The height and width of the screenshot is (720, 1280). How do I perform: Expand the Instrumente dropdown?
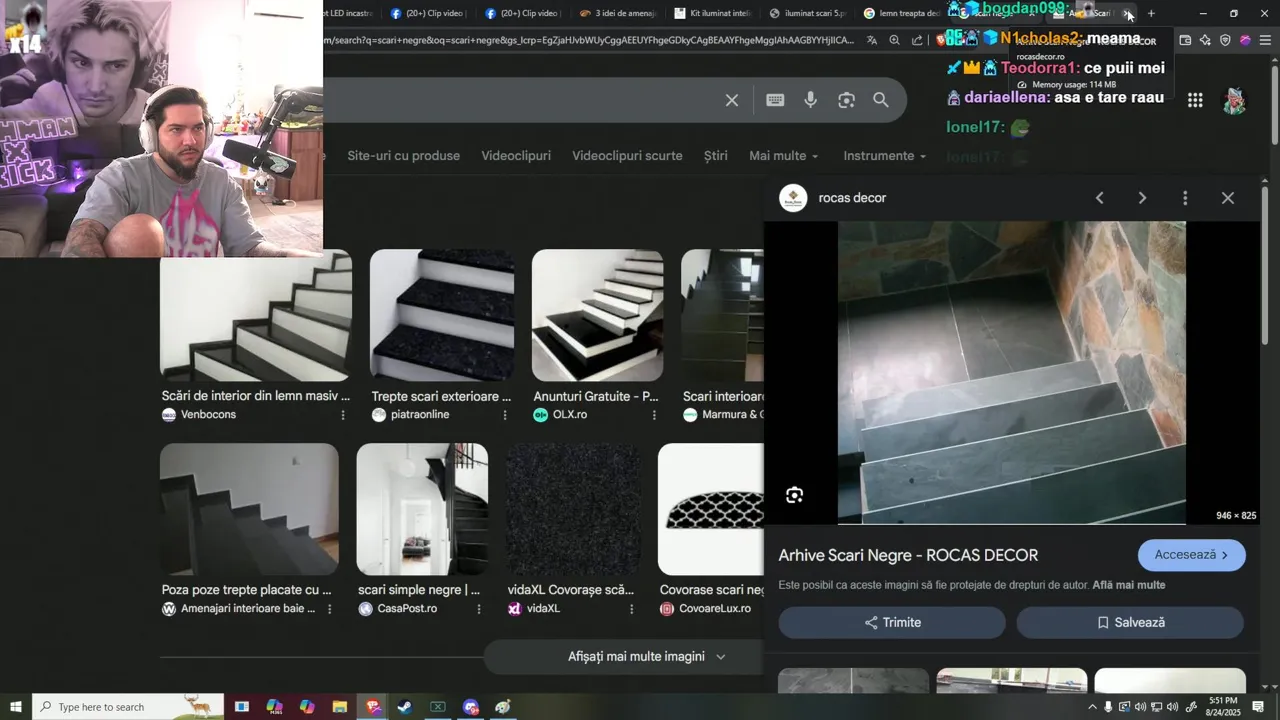click(x=885, y=156)
